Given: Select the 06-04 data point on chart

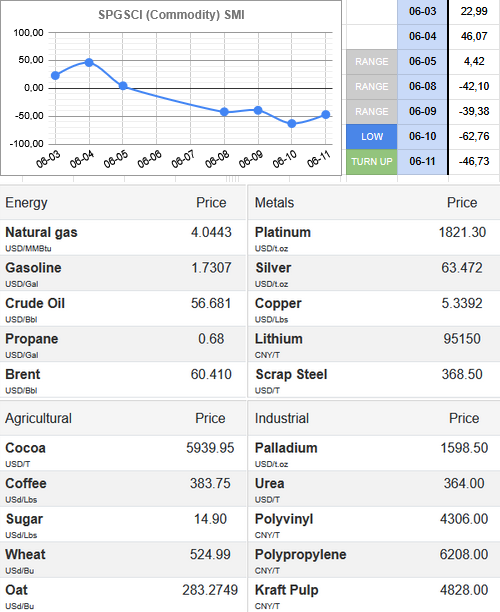Looking at the screenshot, I should coord(89,62).
